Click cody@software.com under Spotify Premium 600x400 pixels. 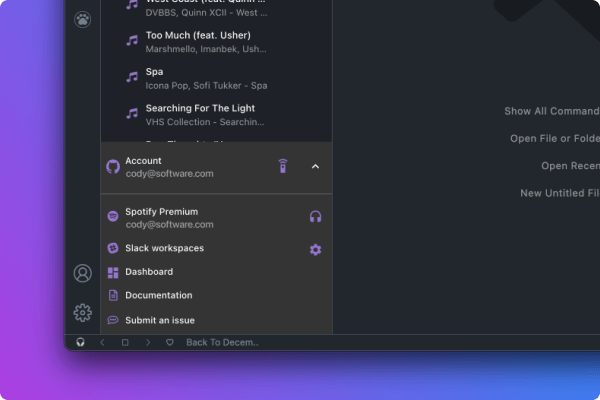tap(170, 225)
